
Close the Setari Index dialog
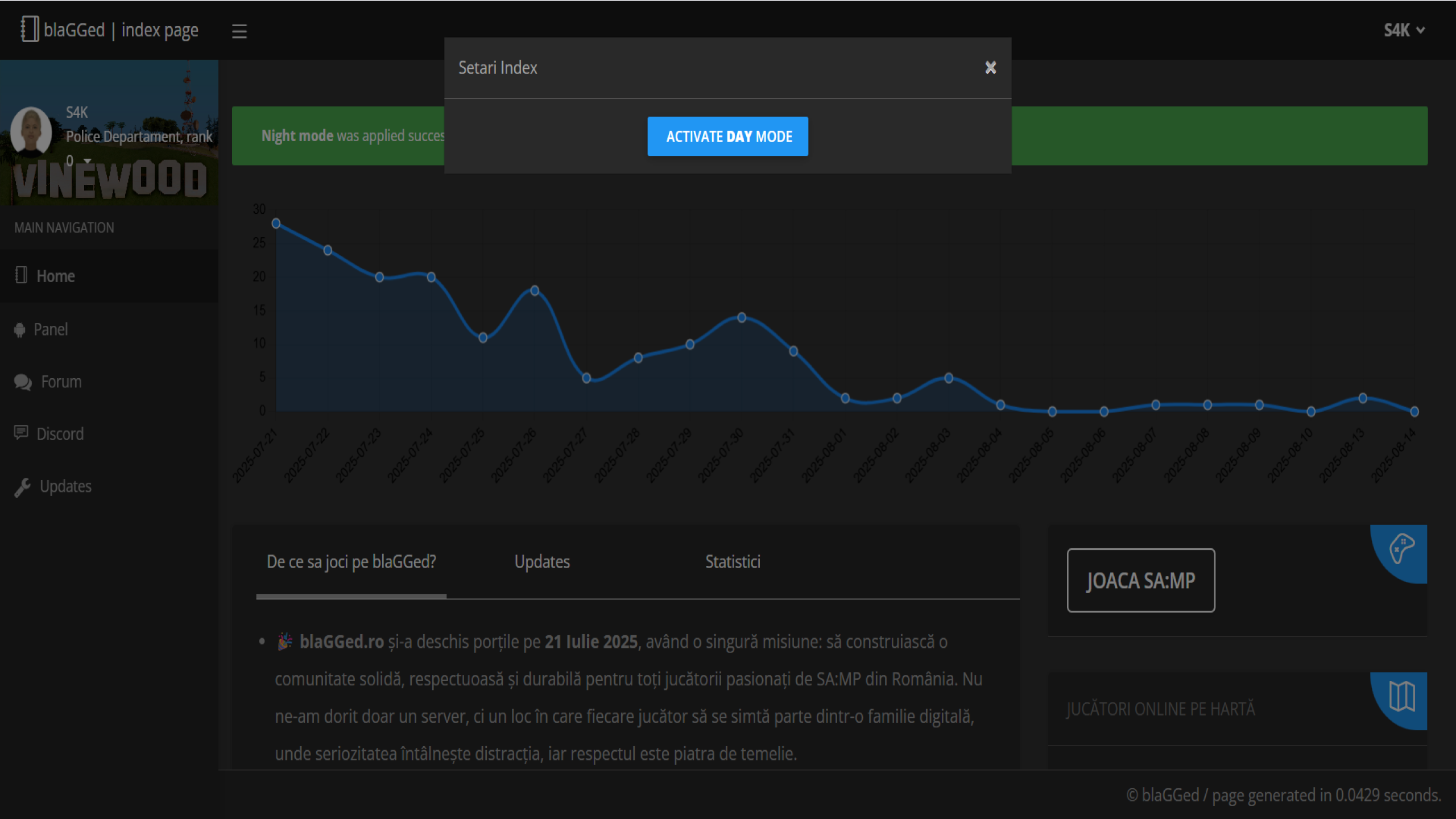pyautogui.click(x=990, y=68)
